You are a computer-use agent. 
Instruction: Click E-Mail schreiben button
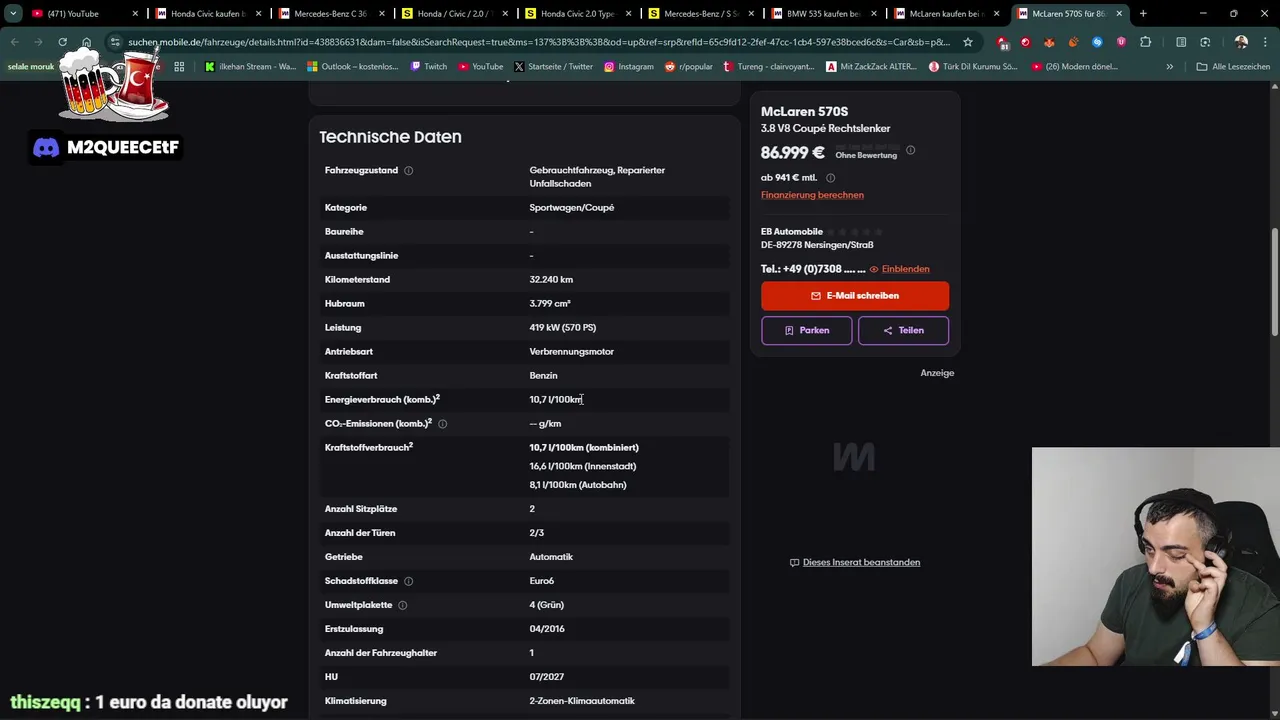tap(855, 296)
